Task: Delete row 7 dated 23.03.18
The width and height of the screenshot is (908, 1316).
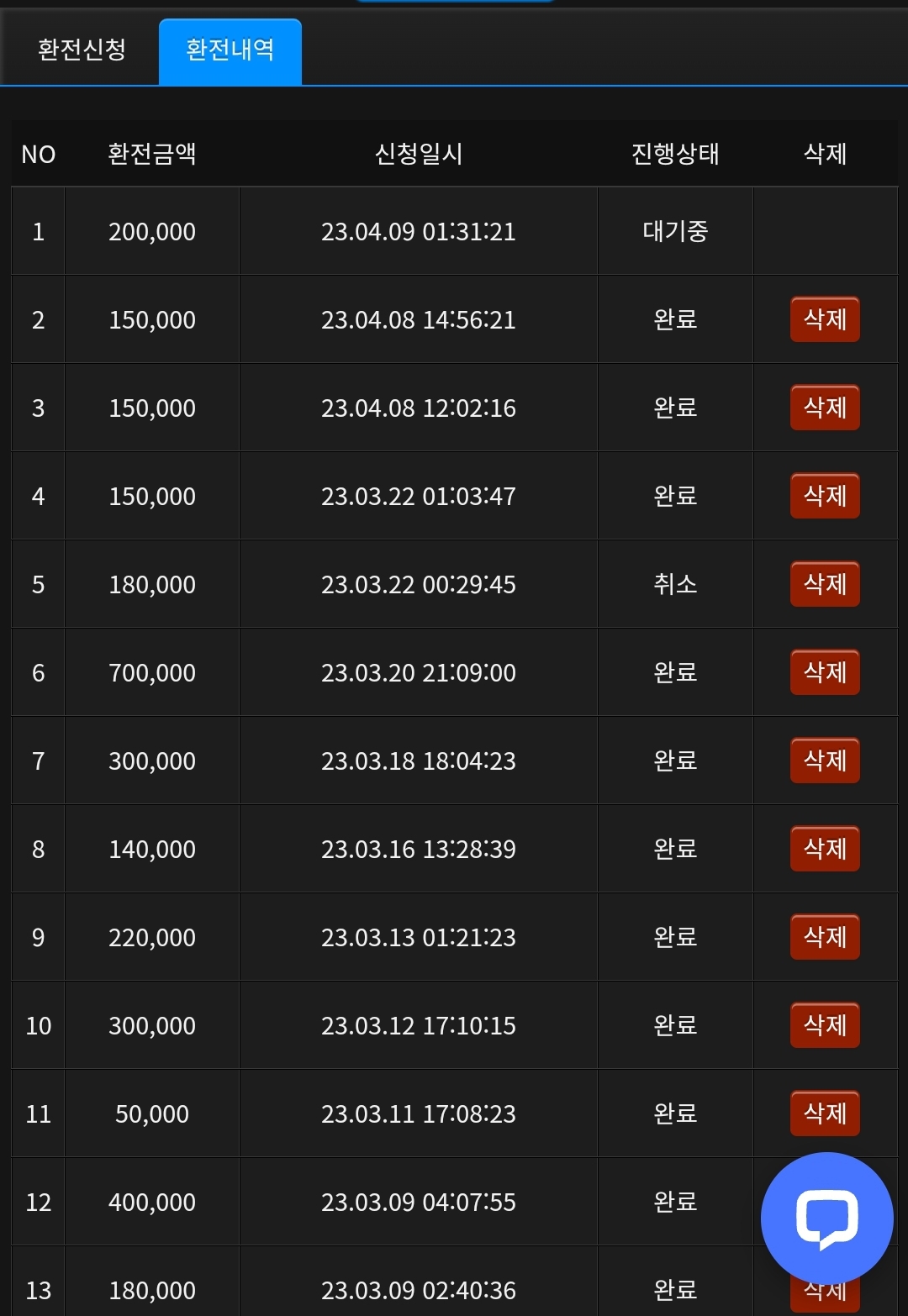Action: click(825, 761)
